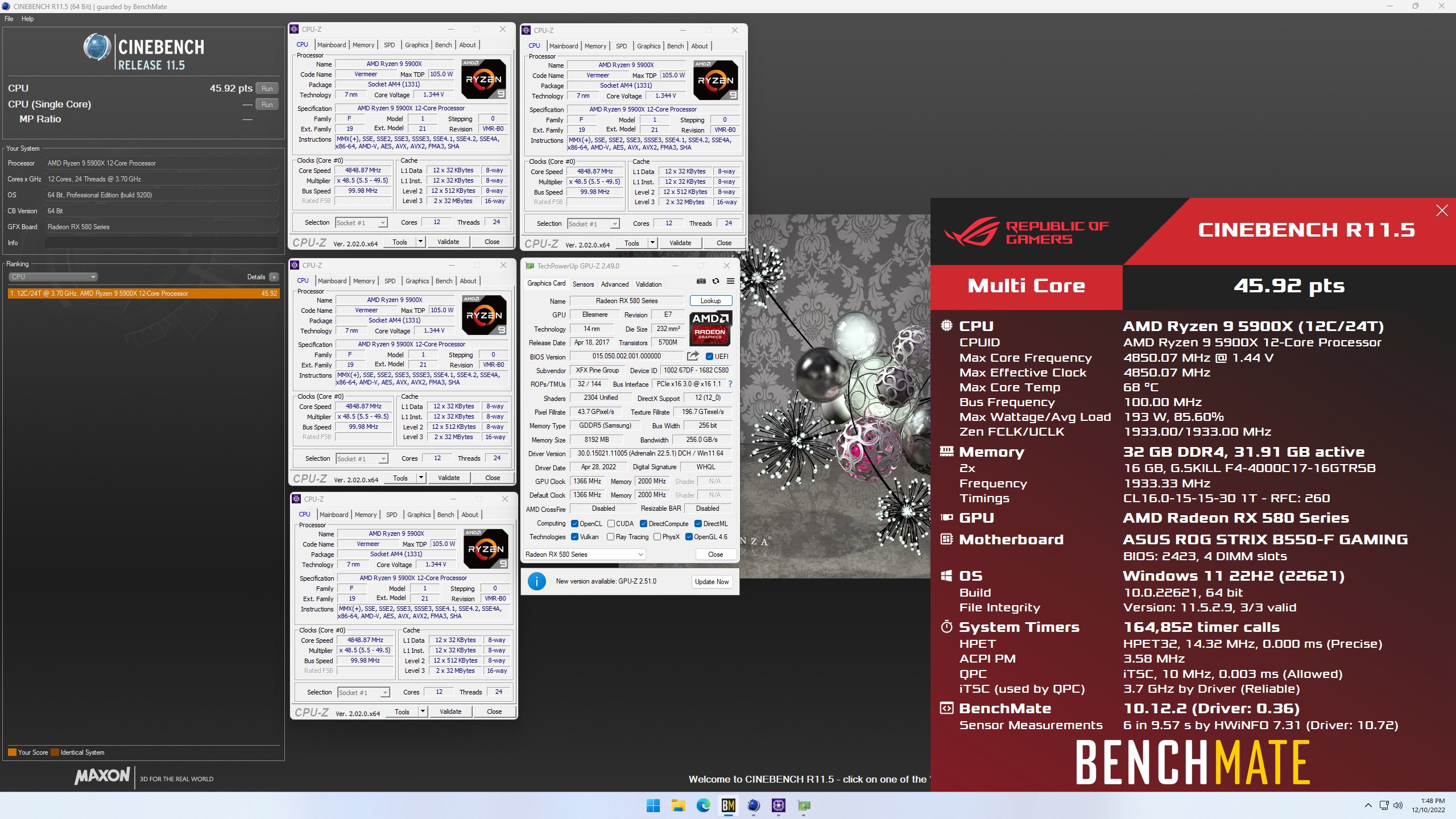Image resolution: width=1456 pixels, height=819 pixels.
Task: Click the Republic of Gamers logo
Action: [1027, 231]
